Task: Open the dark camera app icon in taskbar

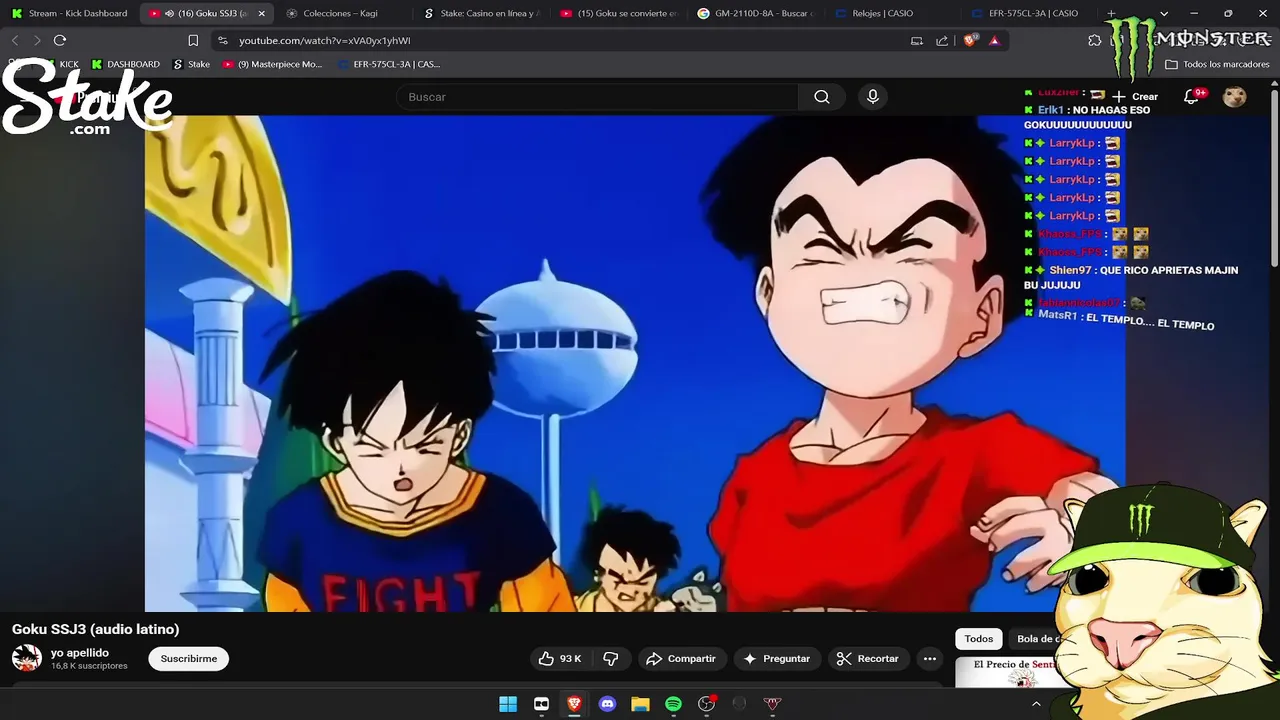Action: tap(541, 704)
